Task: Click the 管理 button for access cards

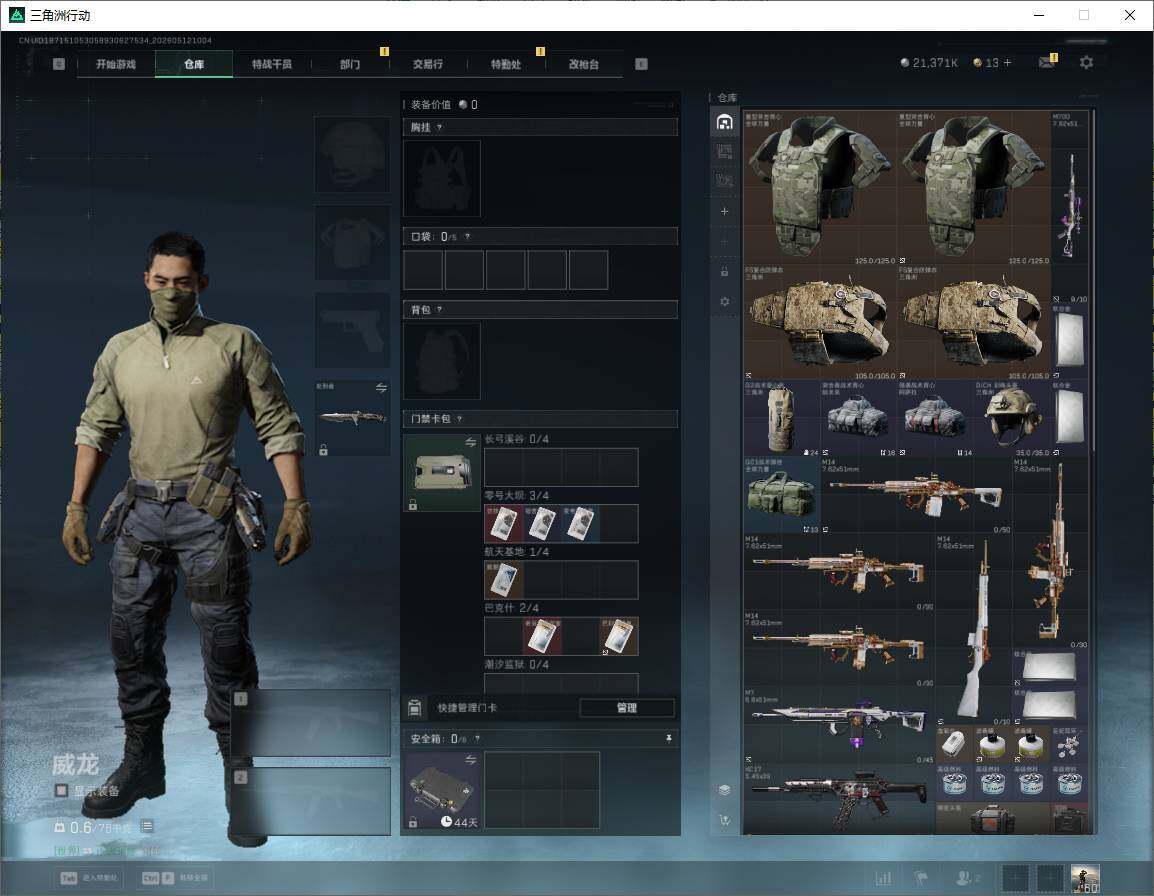Action: pos(626,708)
